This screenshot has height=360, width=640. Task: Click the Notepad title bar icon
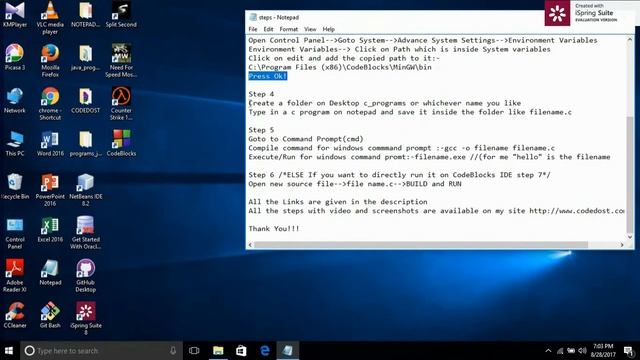click(x=253, y=17)
